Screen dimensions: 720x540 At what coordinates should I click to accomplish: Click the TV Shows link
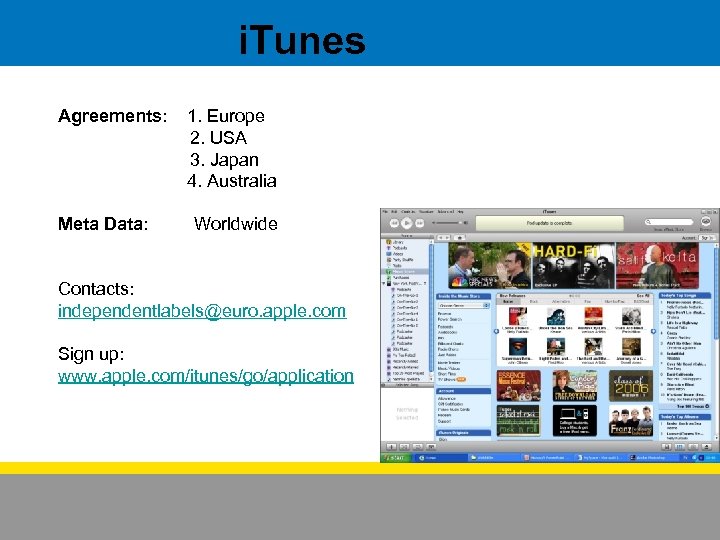pyautogui.click(x=448, y=380)
